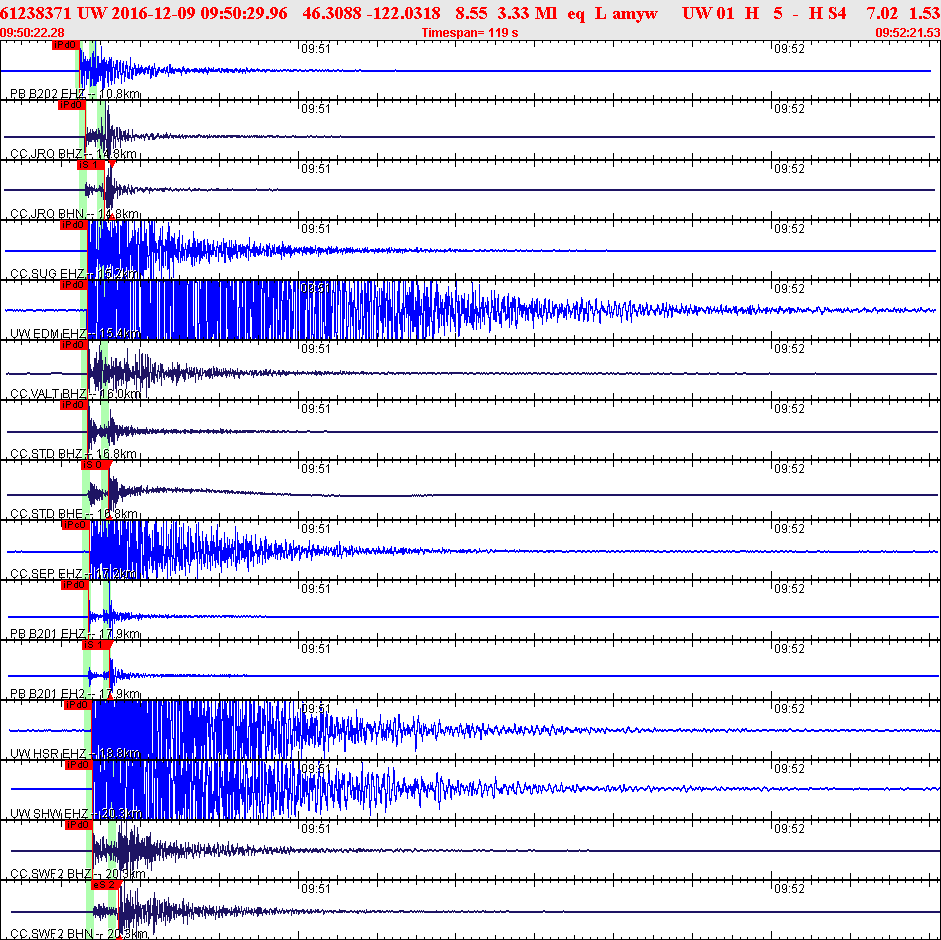Select the iPd0 pick flag on CC SWF2 BHZ trace
This screenshot has height=940, width=941.
[79, 825]
